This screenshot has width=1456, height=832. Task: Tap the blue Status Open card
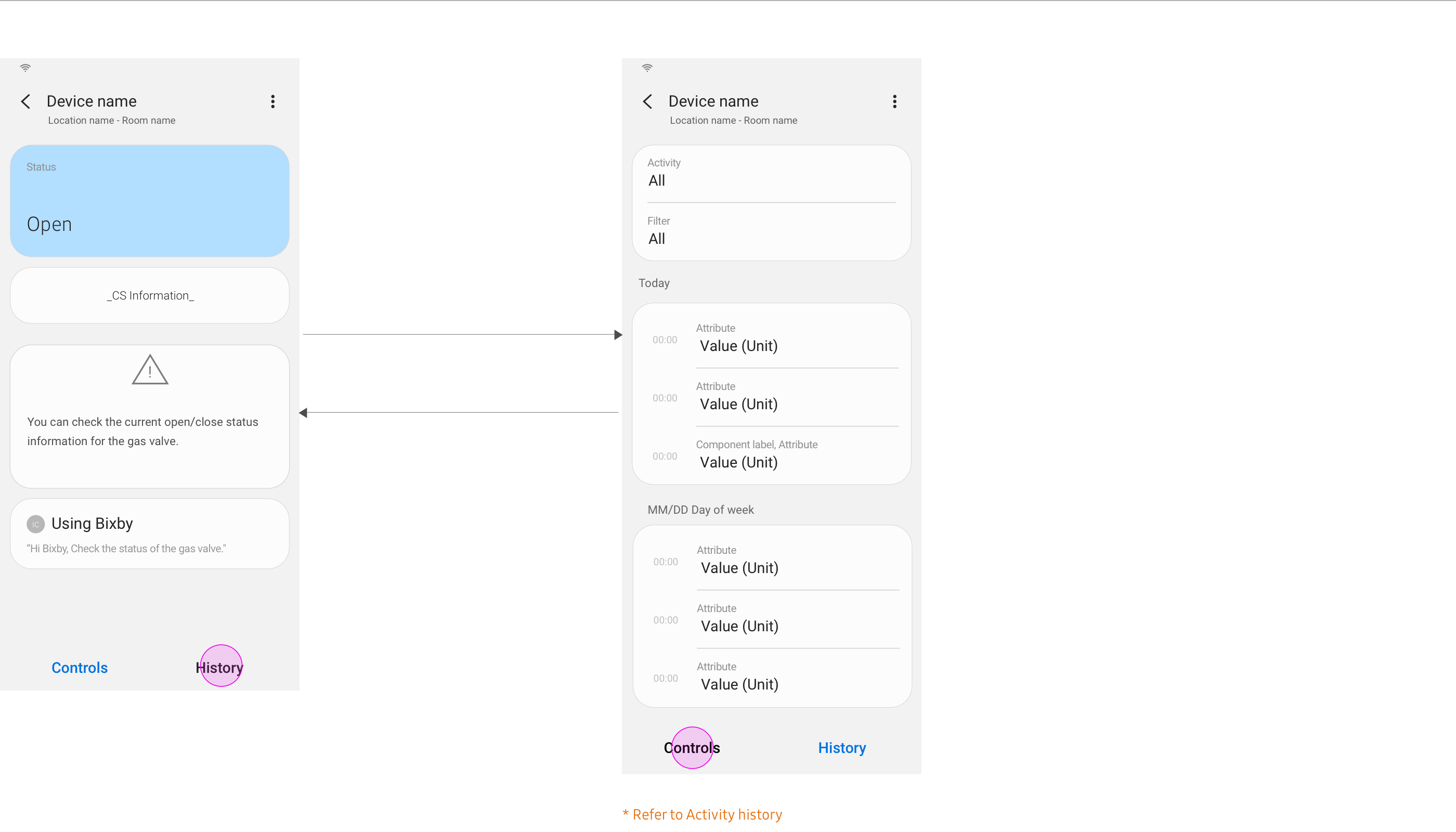pyautogui.click(x=150, y=201)
